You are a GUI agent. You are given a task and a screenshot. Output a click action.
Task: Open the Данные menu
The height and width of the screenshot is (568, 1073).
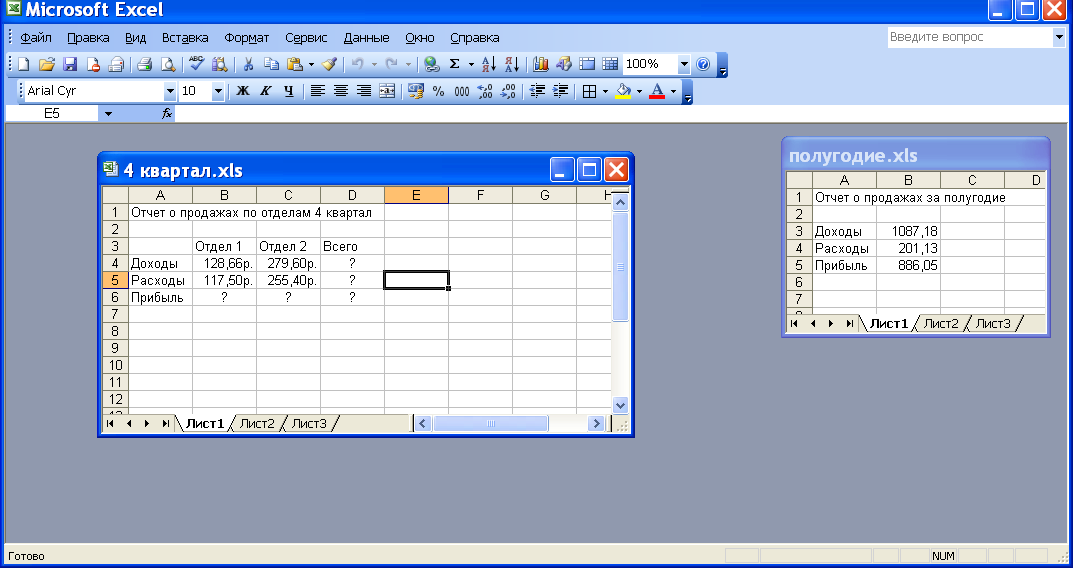point(366,38)
